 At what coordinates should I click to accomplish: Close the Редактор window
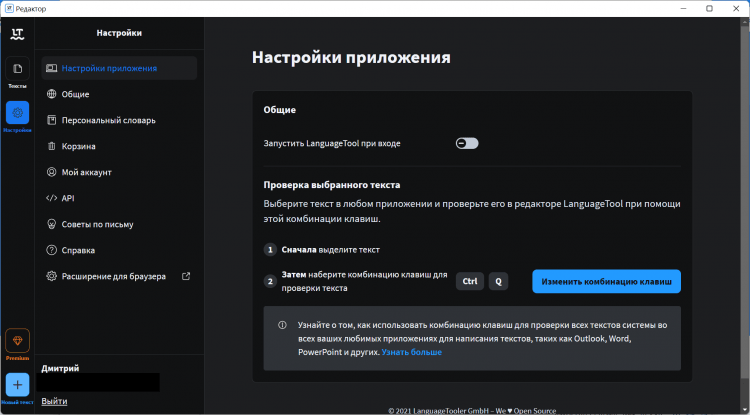click(x=736, y=9)
